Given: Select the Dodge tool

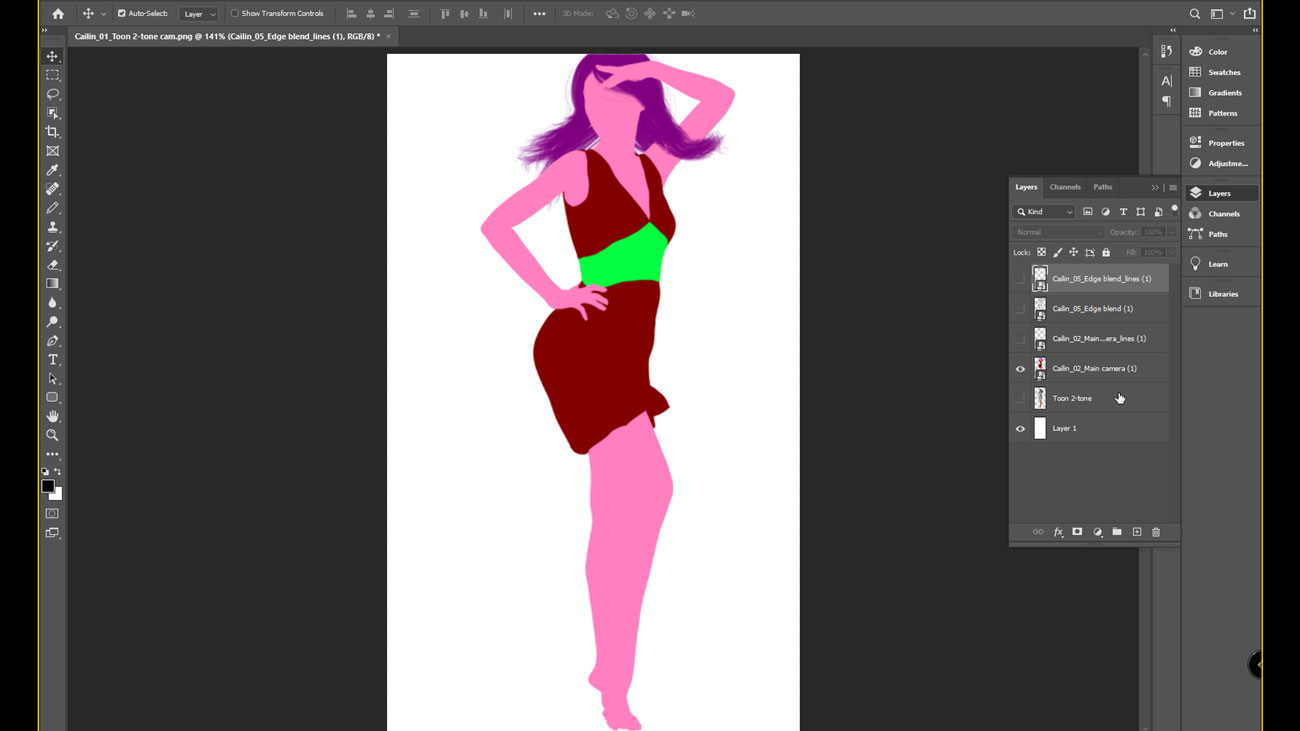Looking at the screenshot, I should 53,322.
